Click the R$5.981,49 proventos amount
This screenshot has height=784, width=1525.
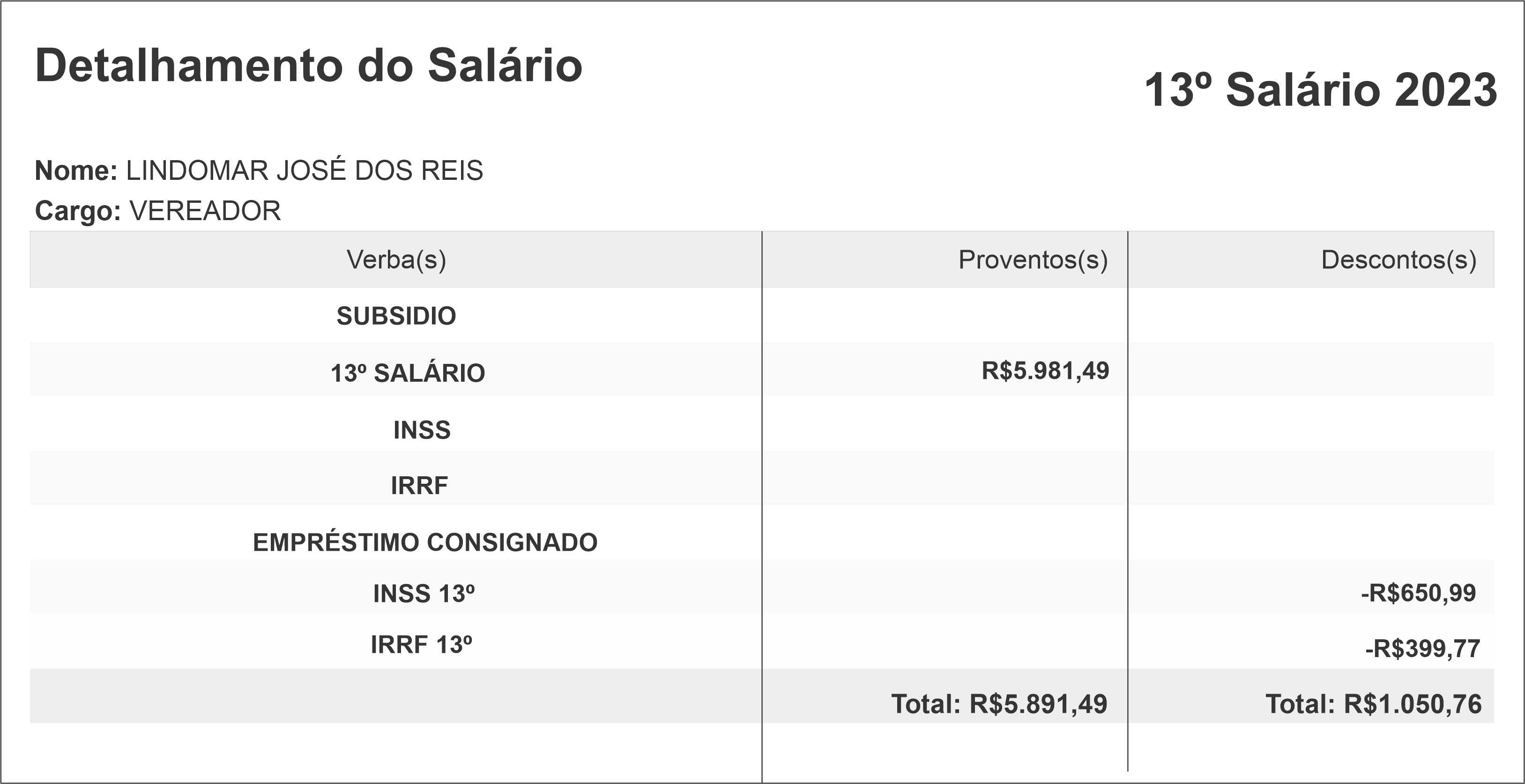1045,371
